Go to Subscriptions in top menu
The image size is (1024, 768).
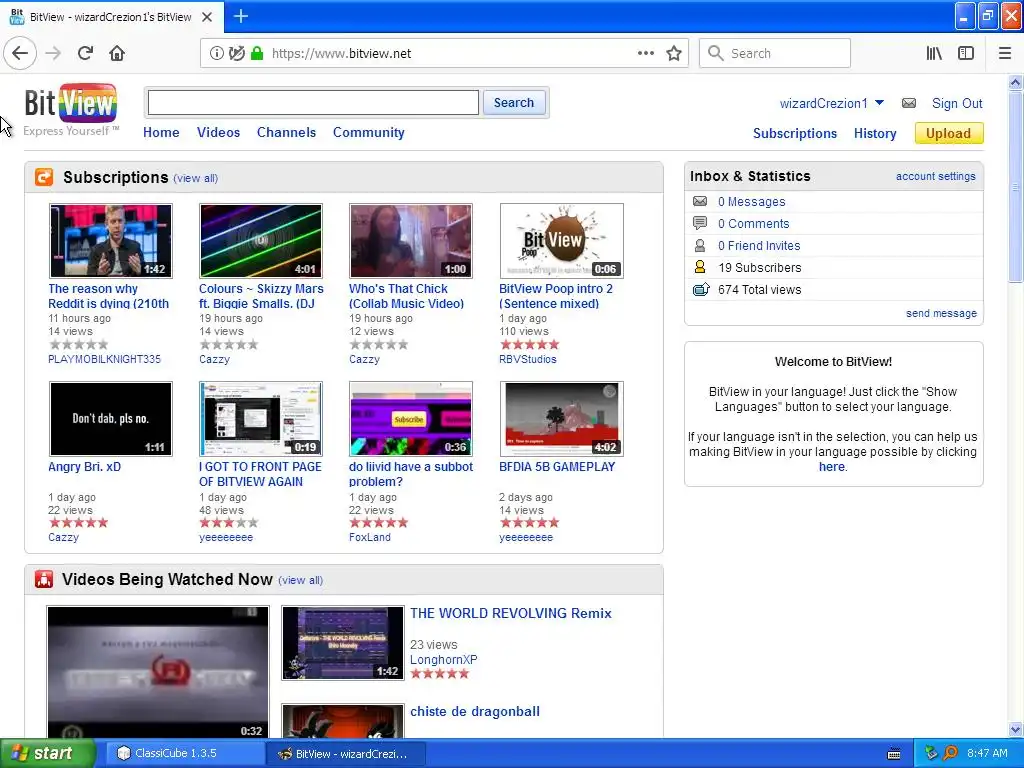[x=795, y=133]
